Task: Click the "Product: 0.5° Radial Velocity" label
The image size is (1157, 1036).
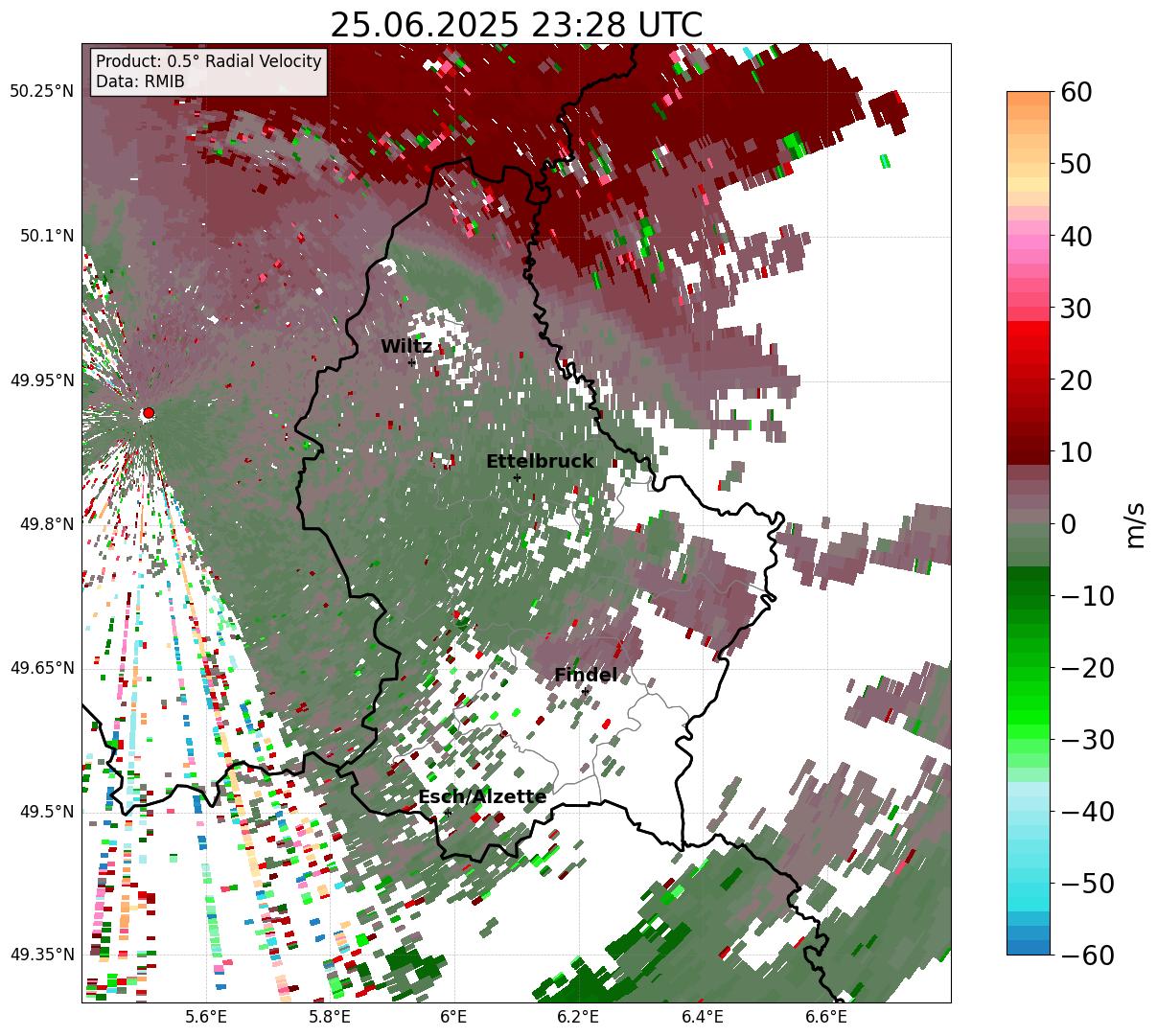Action: pyautogui.click(x=209, y=61)
